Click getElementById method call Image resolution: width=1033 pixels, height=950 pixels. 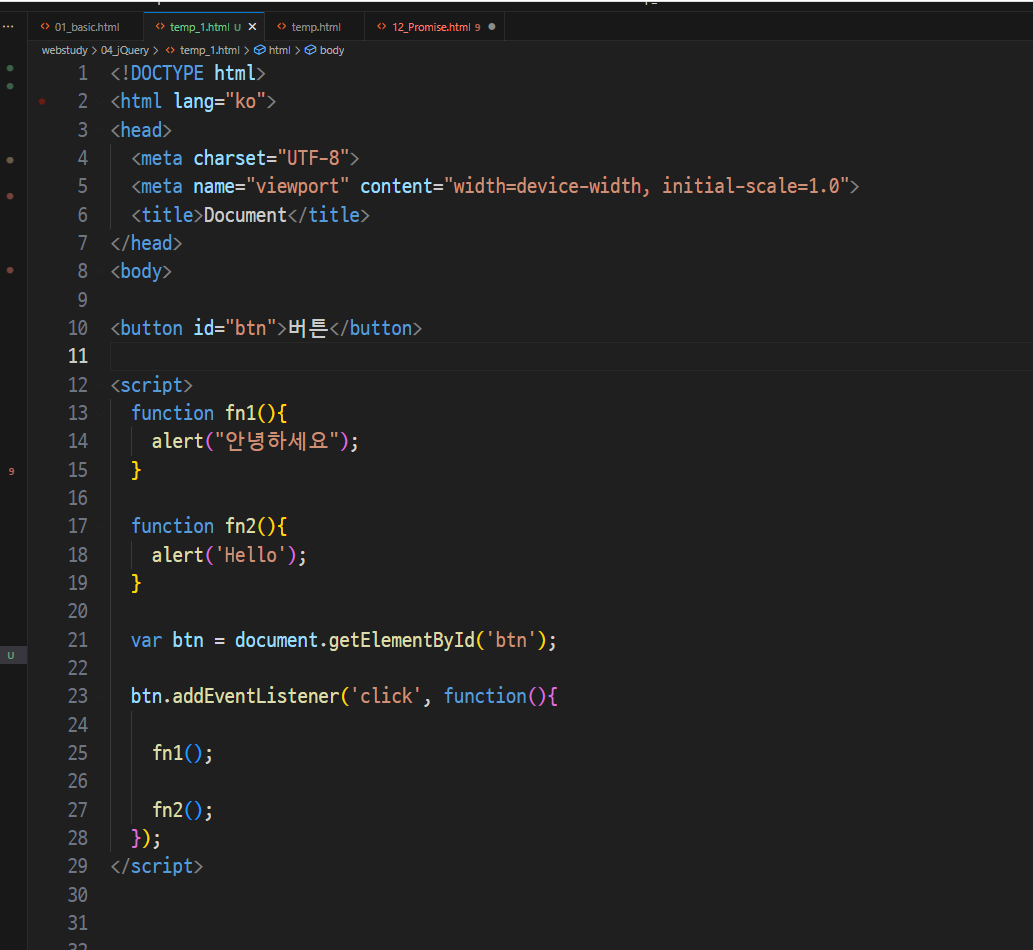pos(401,640)
